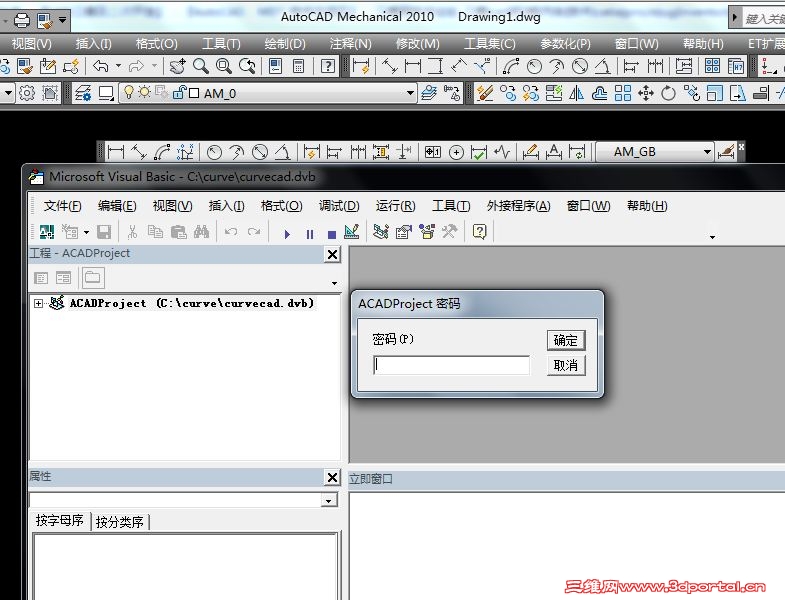Select the Array tool in Modify toolbar
This screenshot has width=785, height=600.
pyautogui.click(x=622, y=93)
